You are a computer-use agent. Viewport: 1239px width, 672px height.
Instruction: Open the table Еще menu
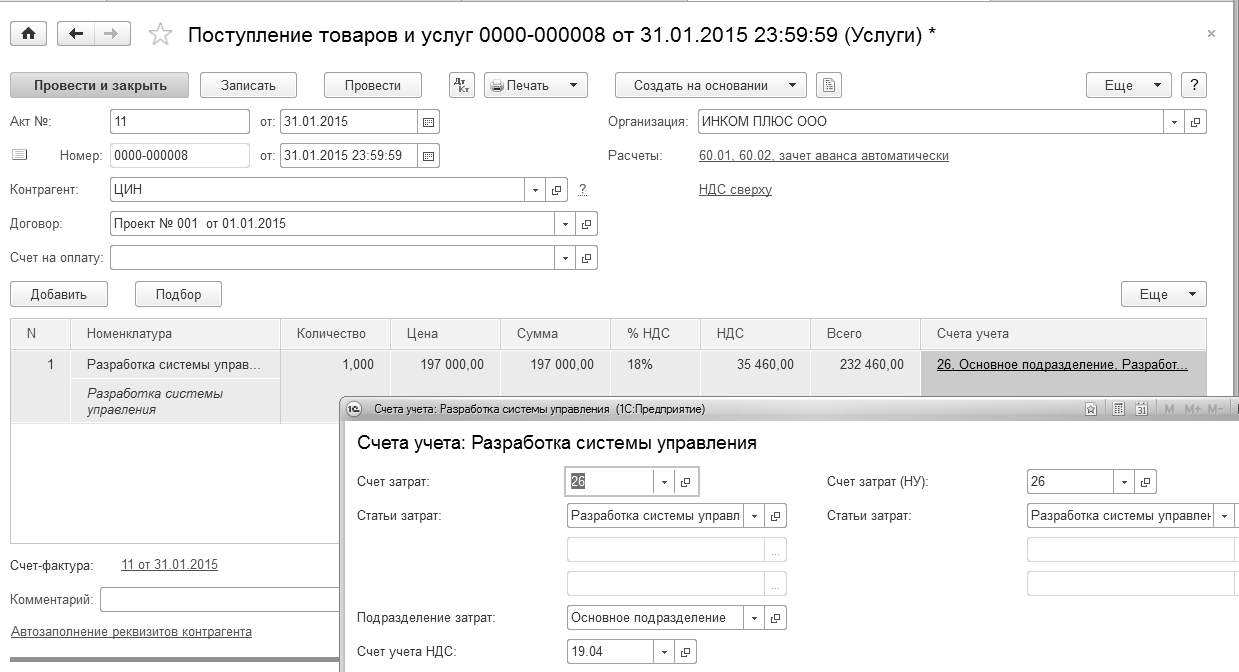(1164, 294)
